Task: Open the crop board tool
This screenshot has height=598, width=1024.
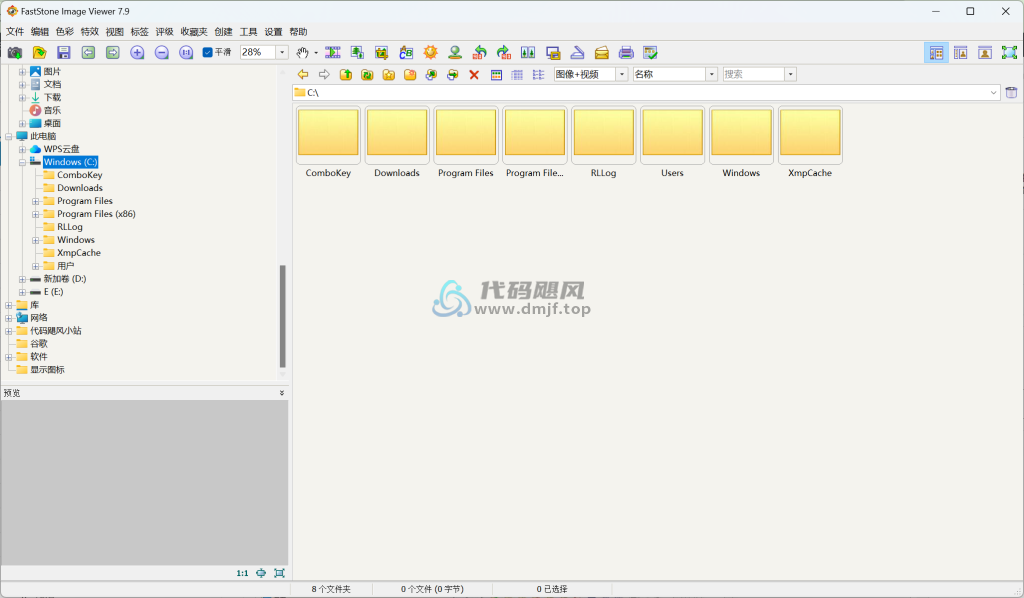Action: pyautogui.click(x=381, y=52)
